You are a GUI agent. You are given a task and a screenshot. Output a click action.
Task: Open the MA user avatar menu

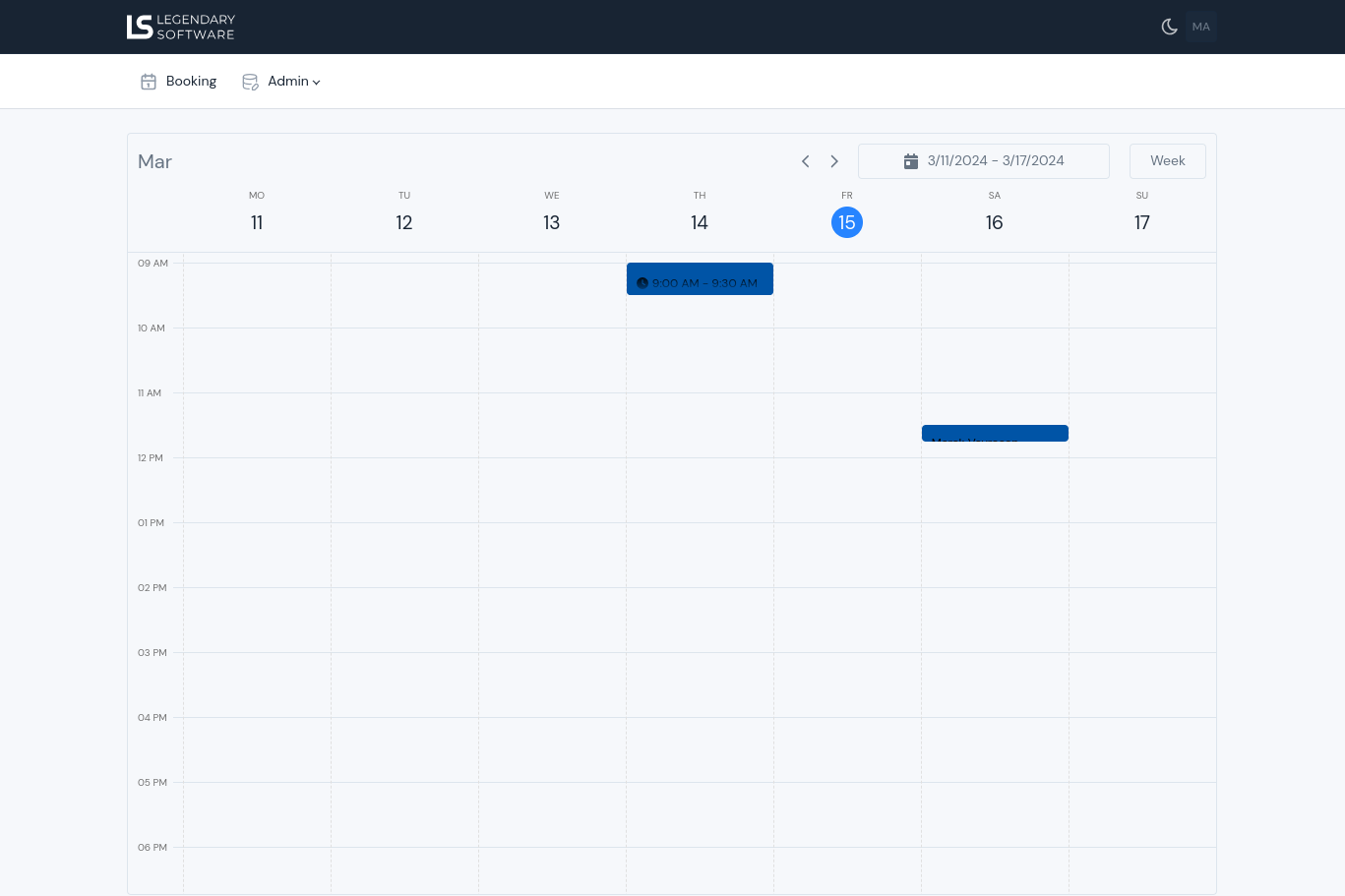1200,27
